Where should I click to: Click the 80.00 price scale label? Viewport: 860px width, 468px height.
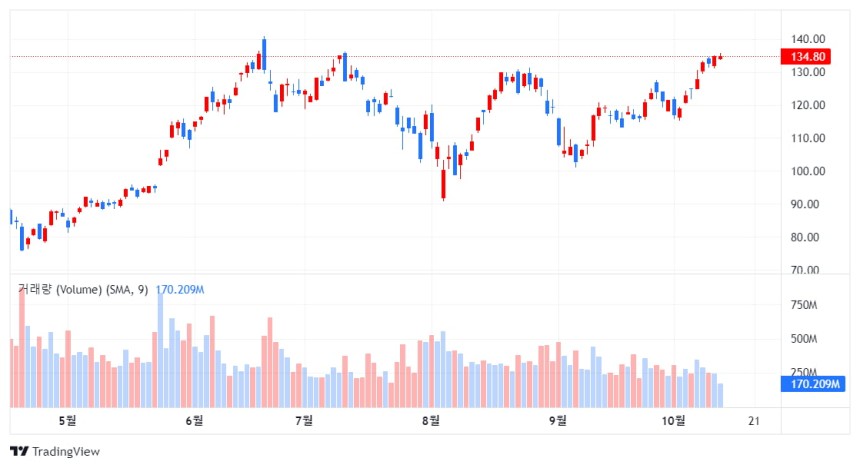[x=805, y=238]
